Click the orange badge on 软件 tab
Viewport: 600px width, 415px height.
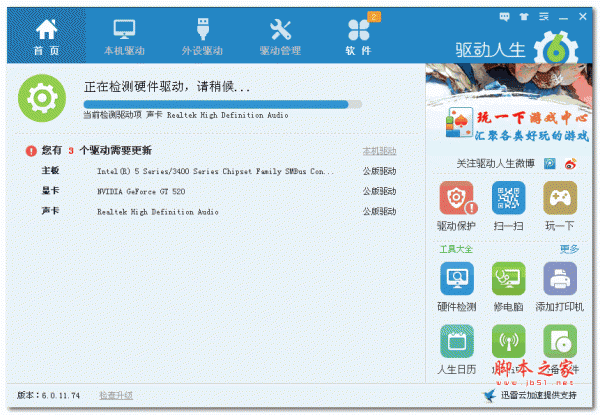[374, 17]
